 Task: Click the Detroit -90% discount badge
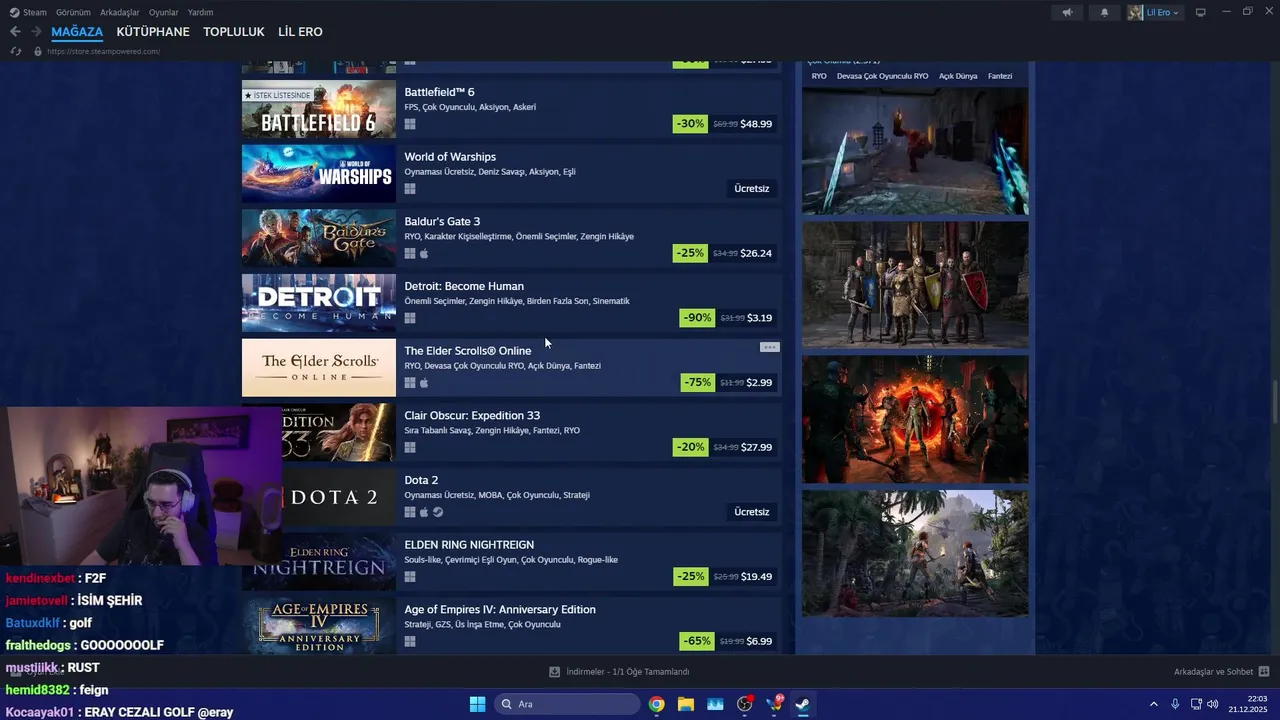(696, 318)
